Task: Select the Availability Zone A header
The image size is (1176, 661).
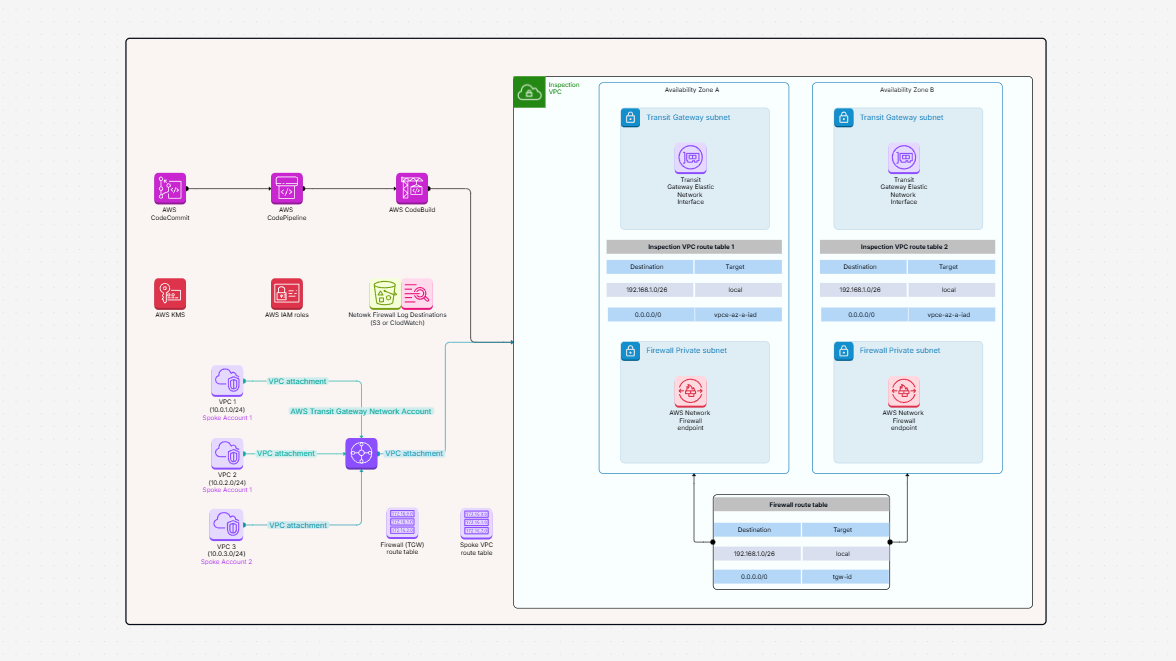Action: point(693,89)
